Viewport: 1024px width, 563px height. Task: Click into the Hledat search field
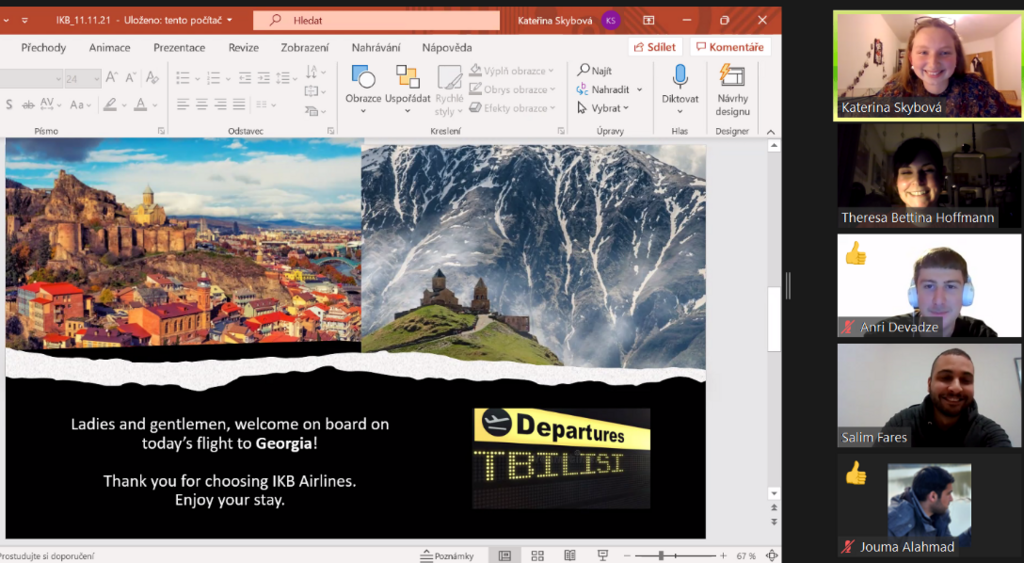click(x=377, y=20)
